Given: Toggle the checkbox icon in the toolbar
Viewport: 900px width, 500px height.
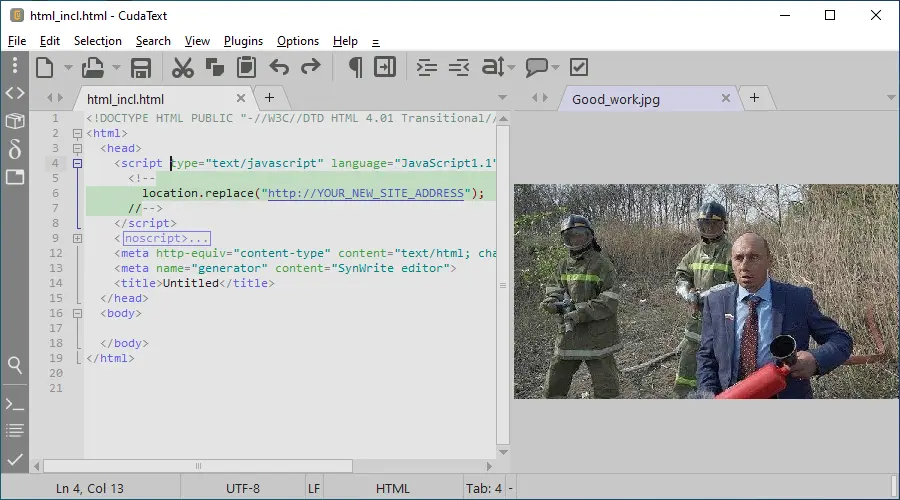Looking at the screenshot, I should [x=579, y=67].
